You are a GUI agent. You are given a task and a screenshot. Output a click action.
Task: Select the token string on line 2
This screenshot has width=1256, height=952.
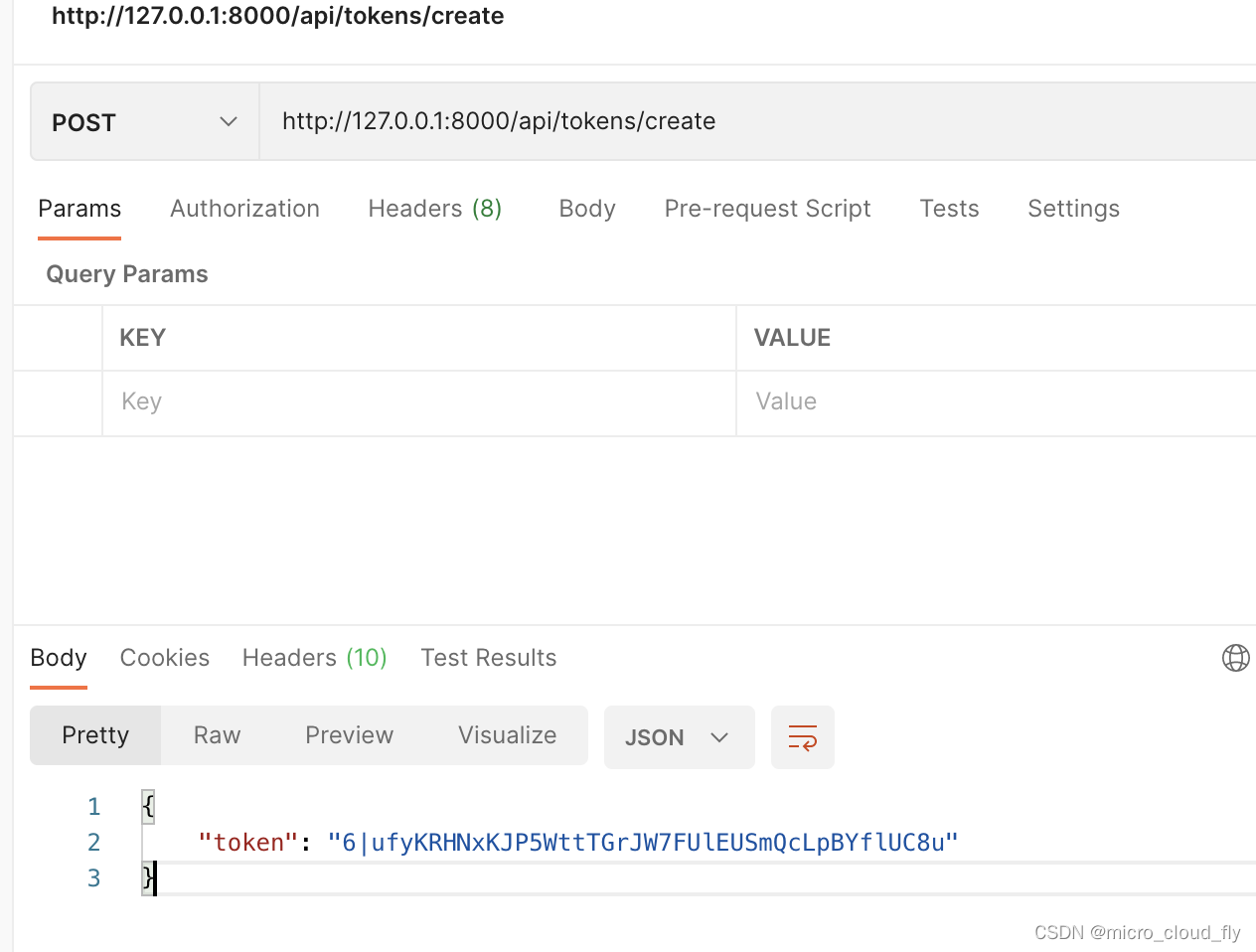pos(643,841)
